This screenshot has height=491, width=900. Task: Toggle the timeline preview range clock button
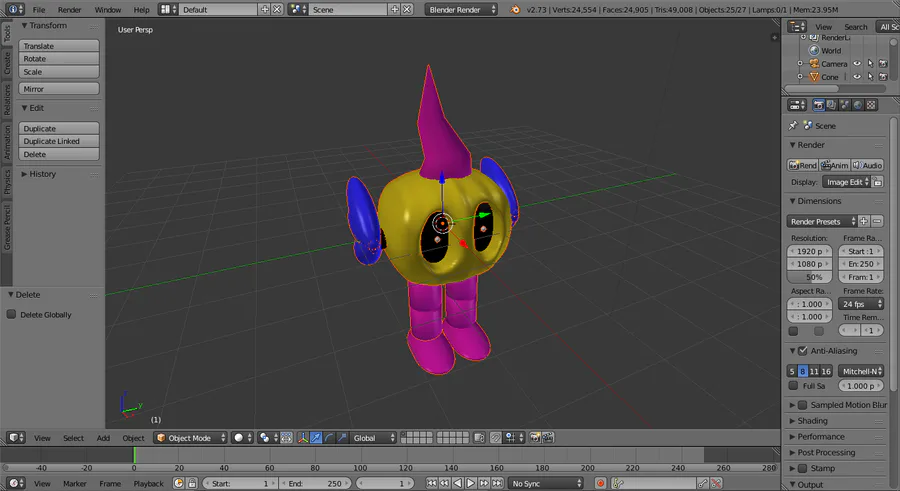tap(179, 483)
